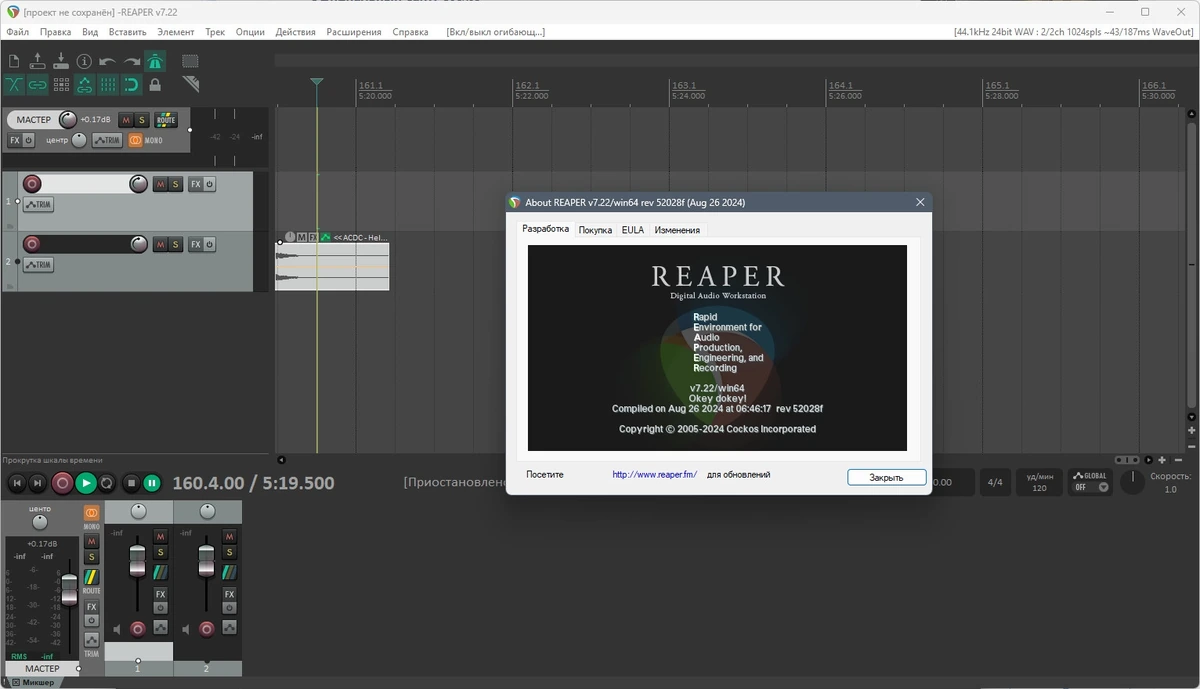The width and height of the screenshot is (1200, 689).
Task: Click mixer channel 1 speaker monitor icon
Action: click(x=117, y=629)
